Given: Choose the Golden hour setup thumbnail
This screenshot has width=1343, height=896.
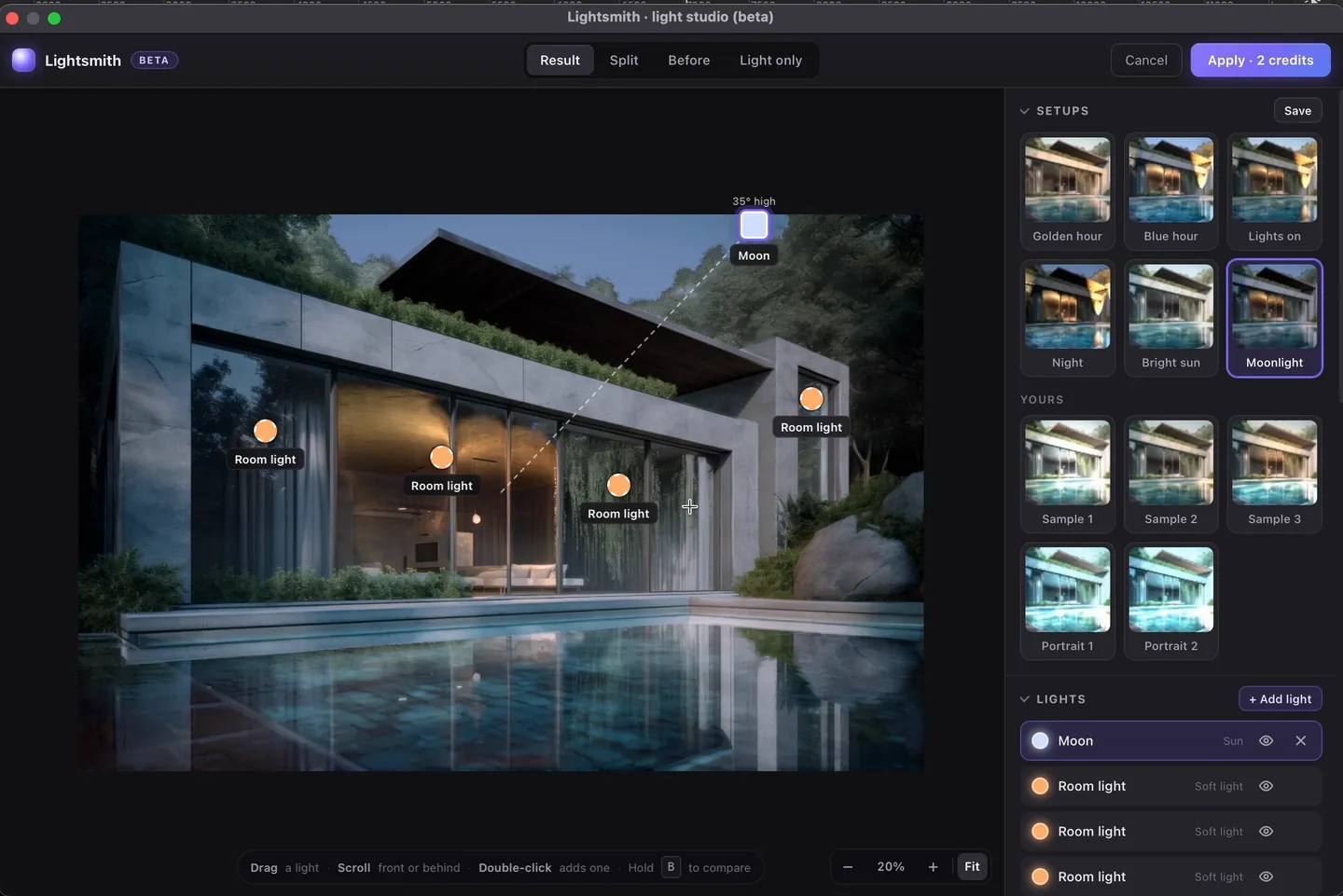Looking at the screenshot, I should coord(1068,191).
